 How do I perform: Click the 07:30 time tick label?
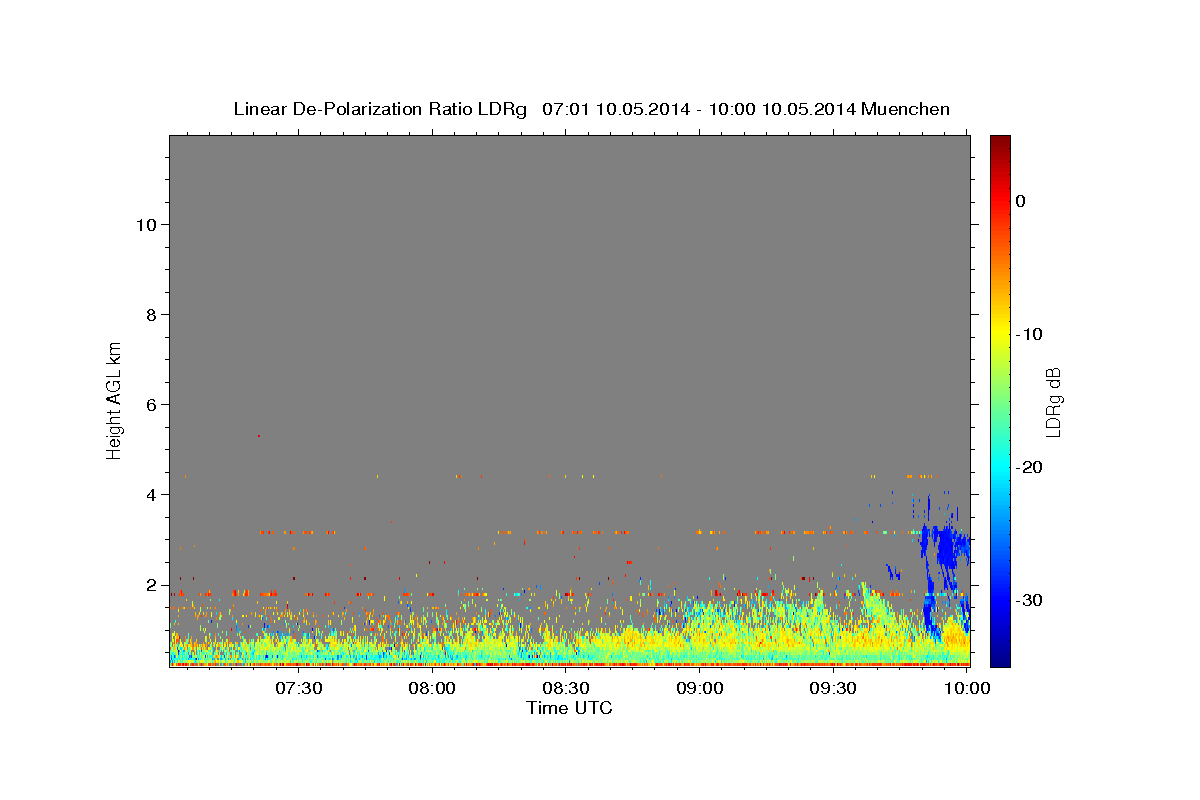[x=298, y=688]
